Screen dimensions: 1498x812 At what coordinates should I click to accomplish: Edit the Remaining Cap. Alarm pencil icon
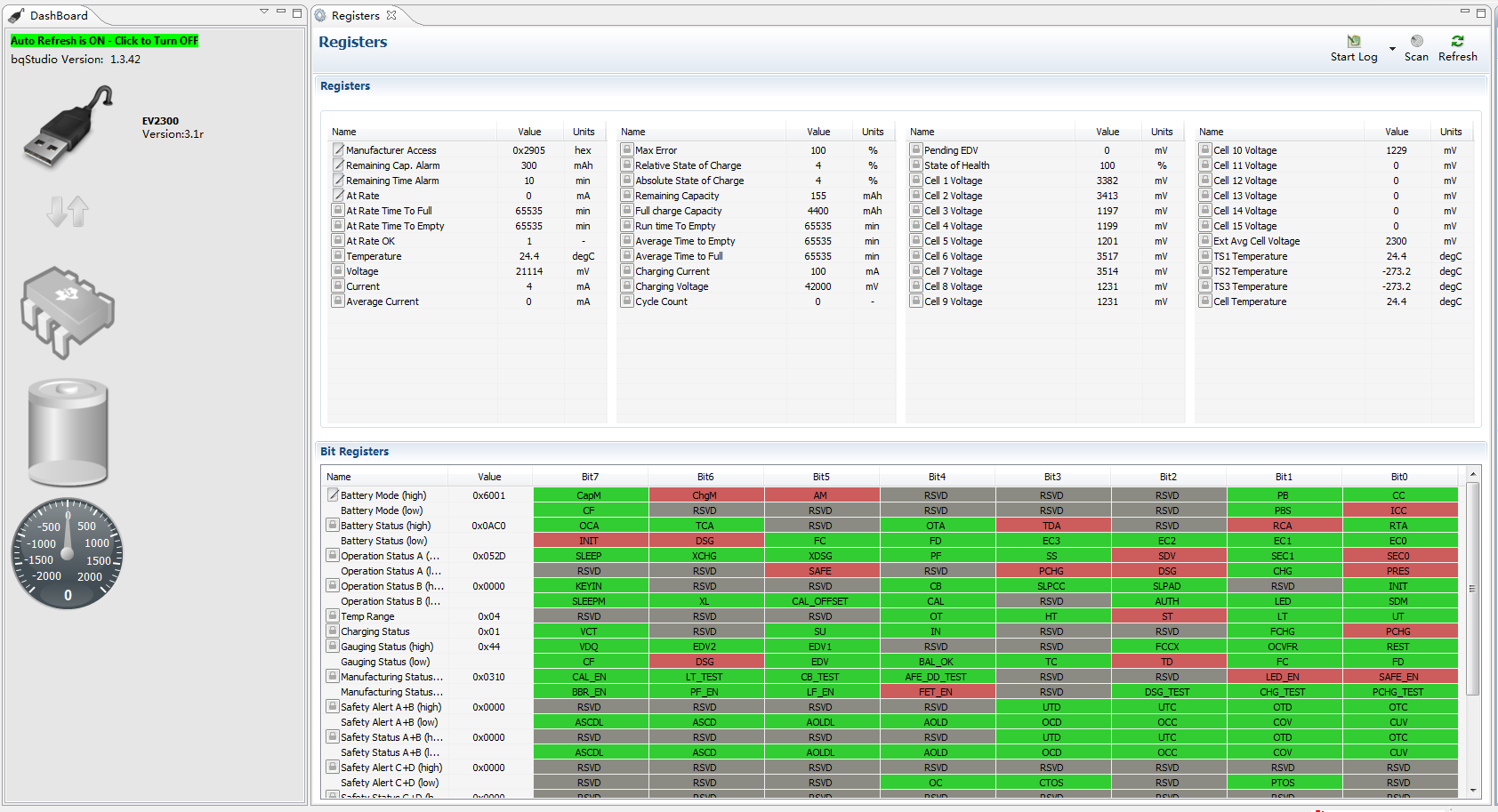pyautogui.click(x=338, y=165)
